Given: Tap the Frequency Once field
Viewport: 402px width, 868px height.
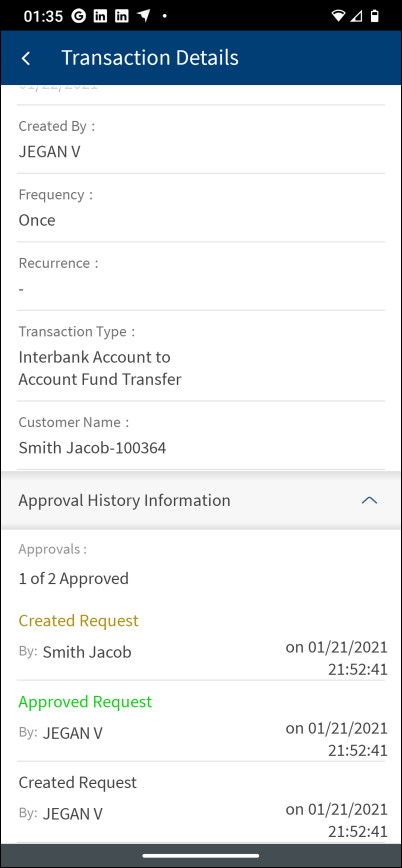Looking at the screenshot, I should [201, 208].
